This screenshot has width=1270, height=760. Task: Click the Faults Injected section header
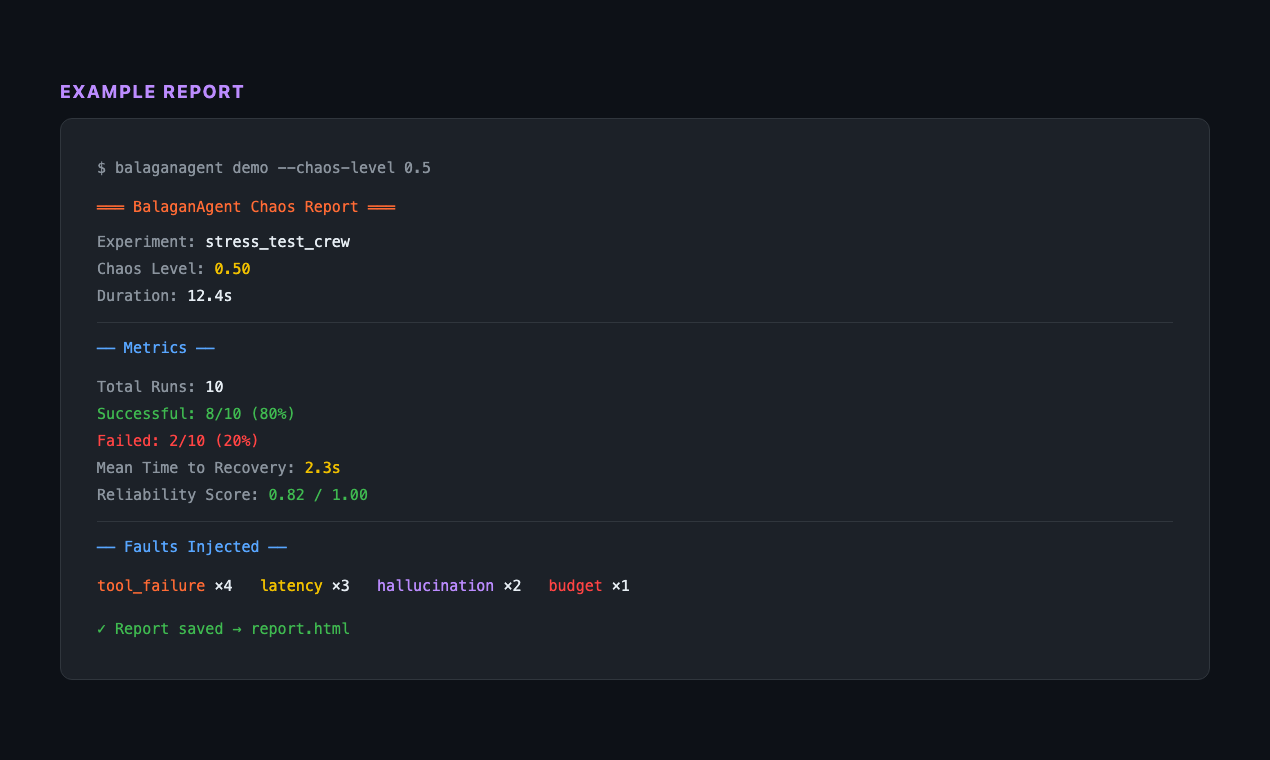(x=191, y=547)
